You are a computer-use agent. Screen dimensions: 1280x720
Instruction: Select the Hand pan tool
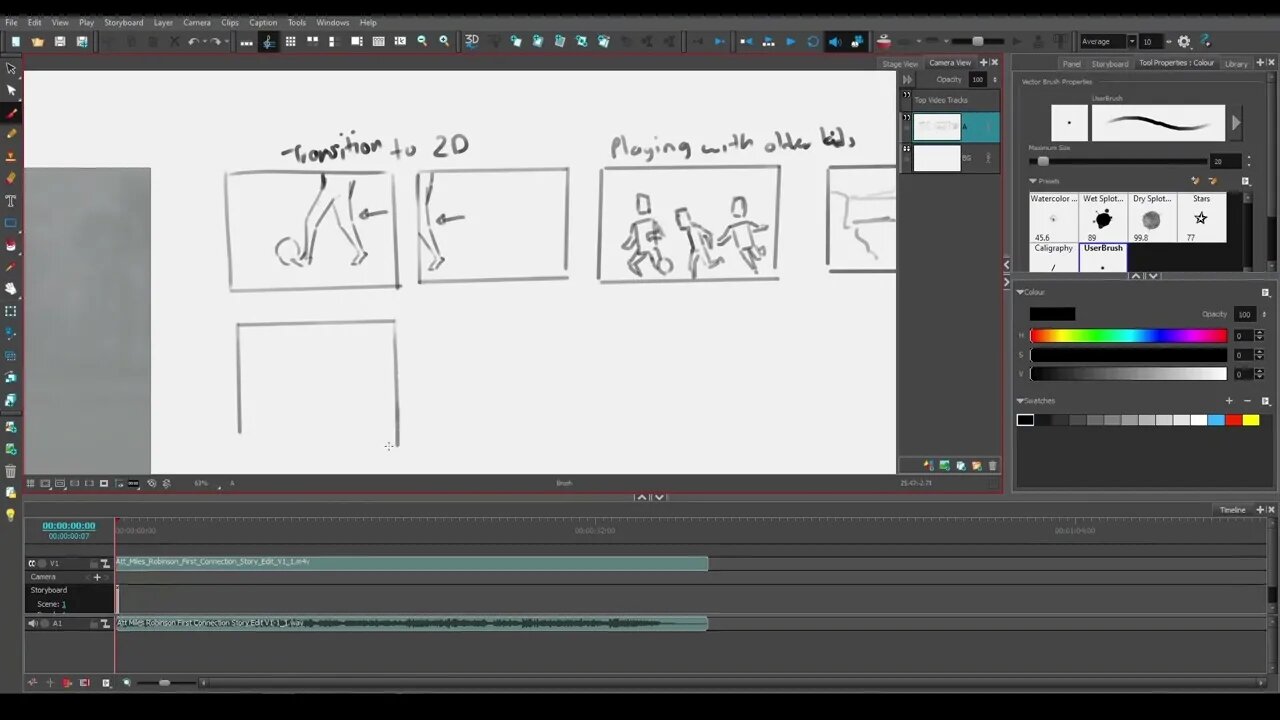[11, 288]
